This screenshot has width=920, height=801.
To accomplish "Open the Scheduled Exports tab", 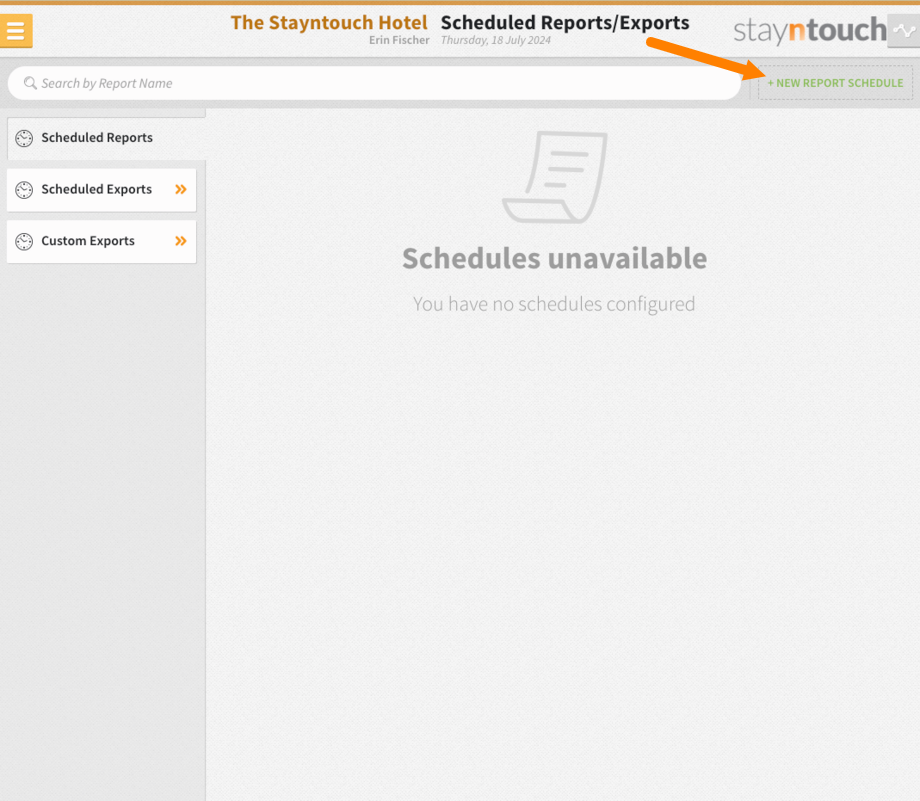I will point(102,190).
